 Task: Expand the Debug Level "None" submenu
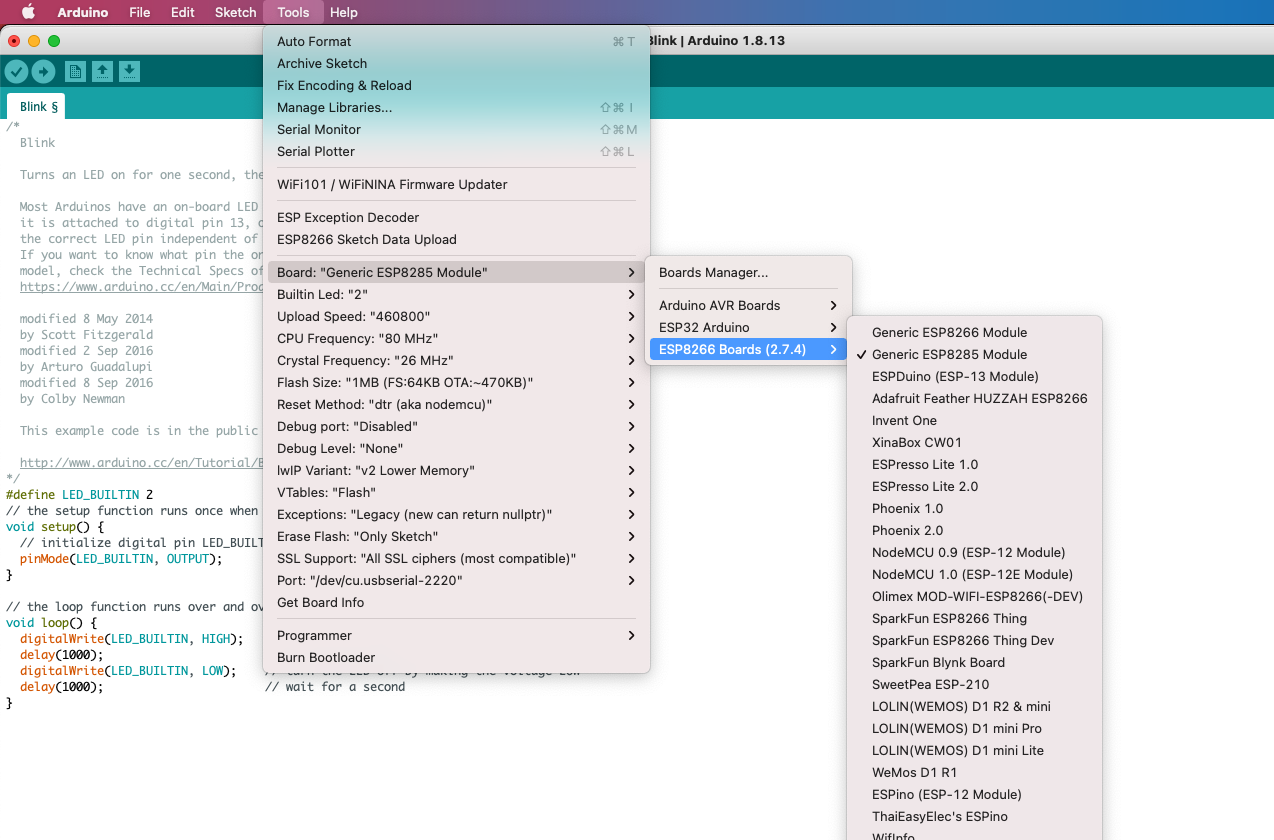(456, 448)
